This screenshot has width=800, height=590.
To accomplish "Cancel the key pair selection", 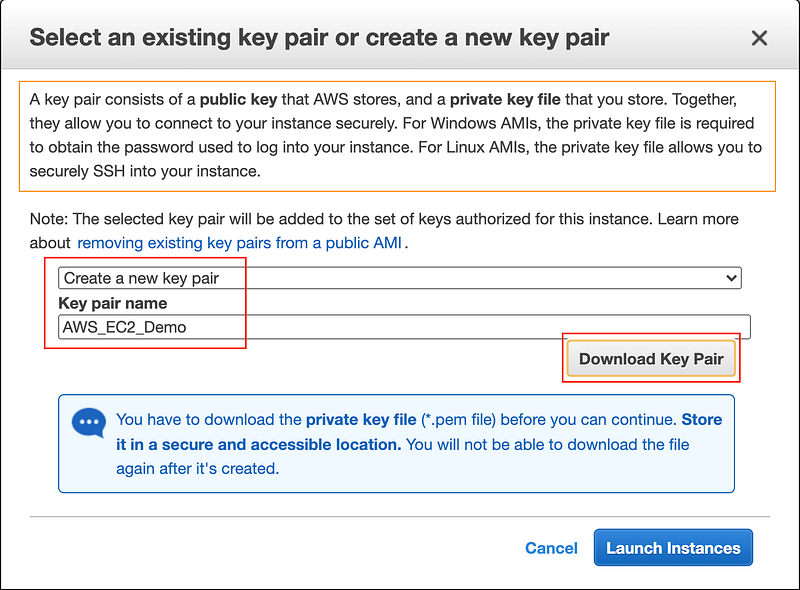I will [551, 548].
